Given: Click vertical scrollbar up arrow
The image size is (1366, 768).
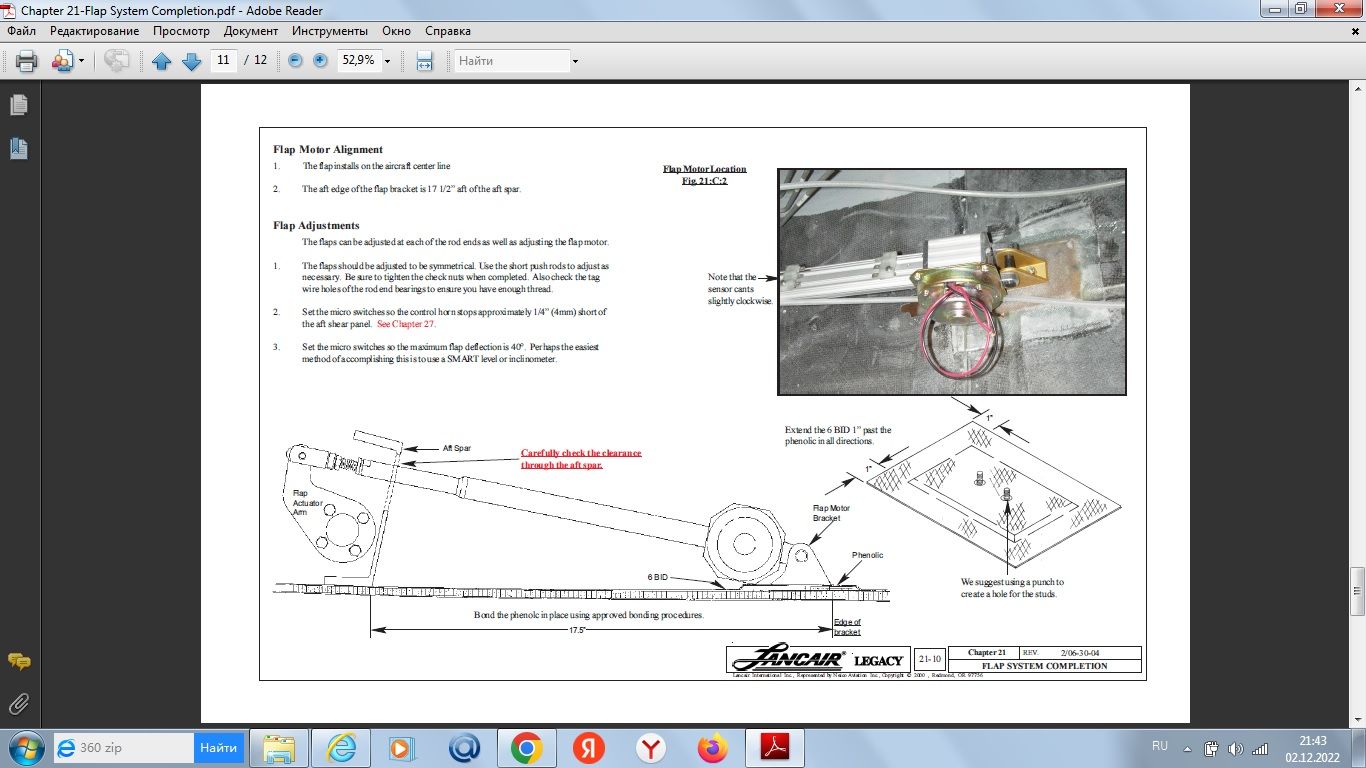Looking at the screenshot, I should pyautogui.click(x=1357, y=89).
